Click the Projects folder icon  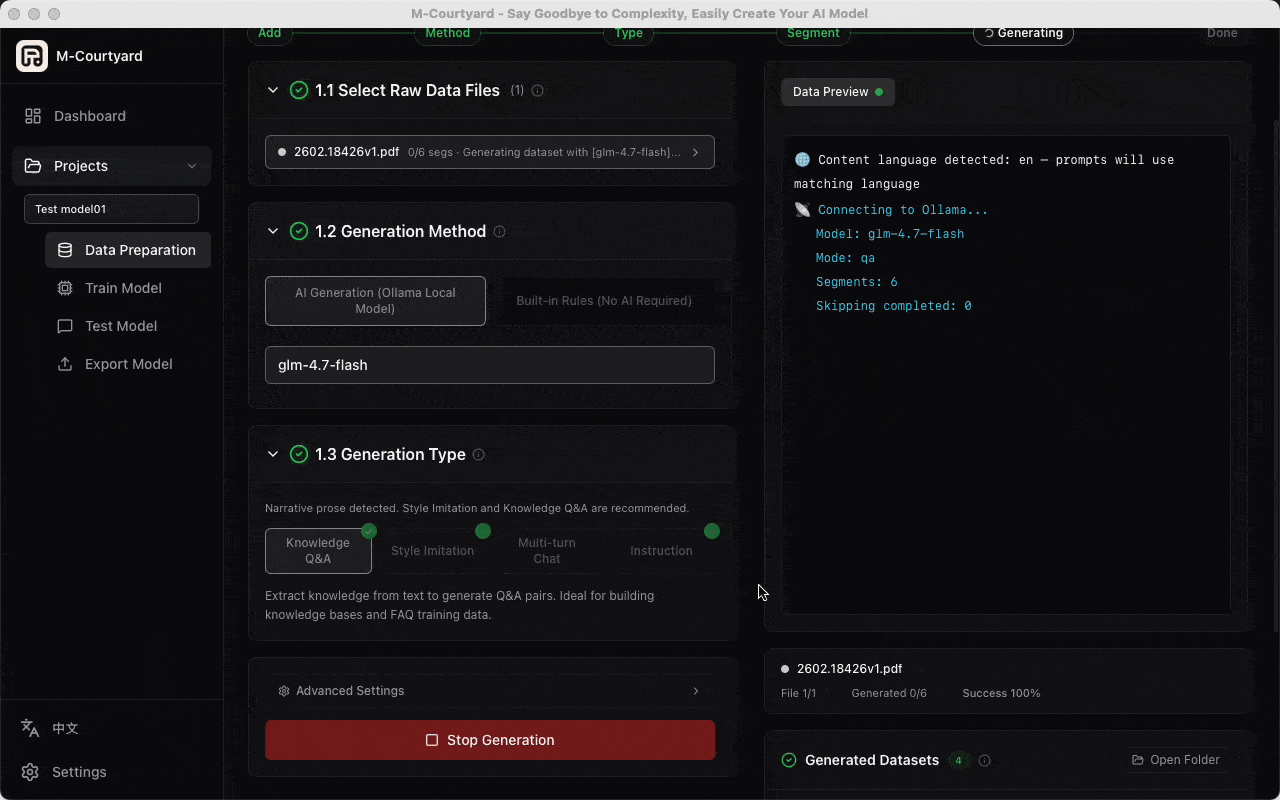click(33, 166)
